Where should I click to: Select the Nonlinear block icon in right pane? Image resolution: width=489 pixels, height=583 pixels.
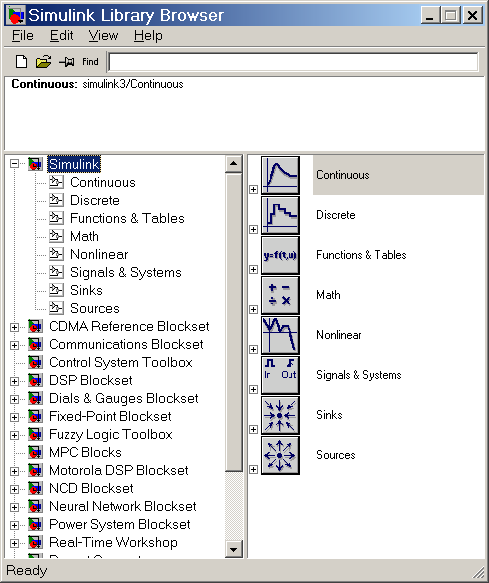click(x=280, y=335)
